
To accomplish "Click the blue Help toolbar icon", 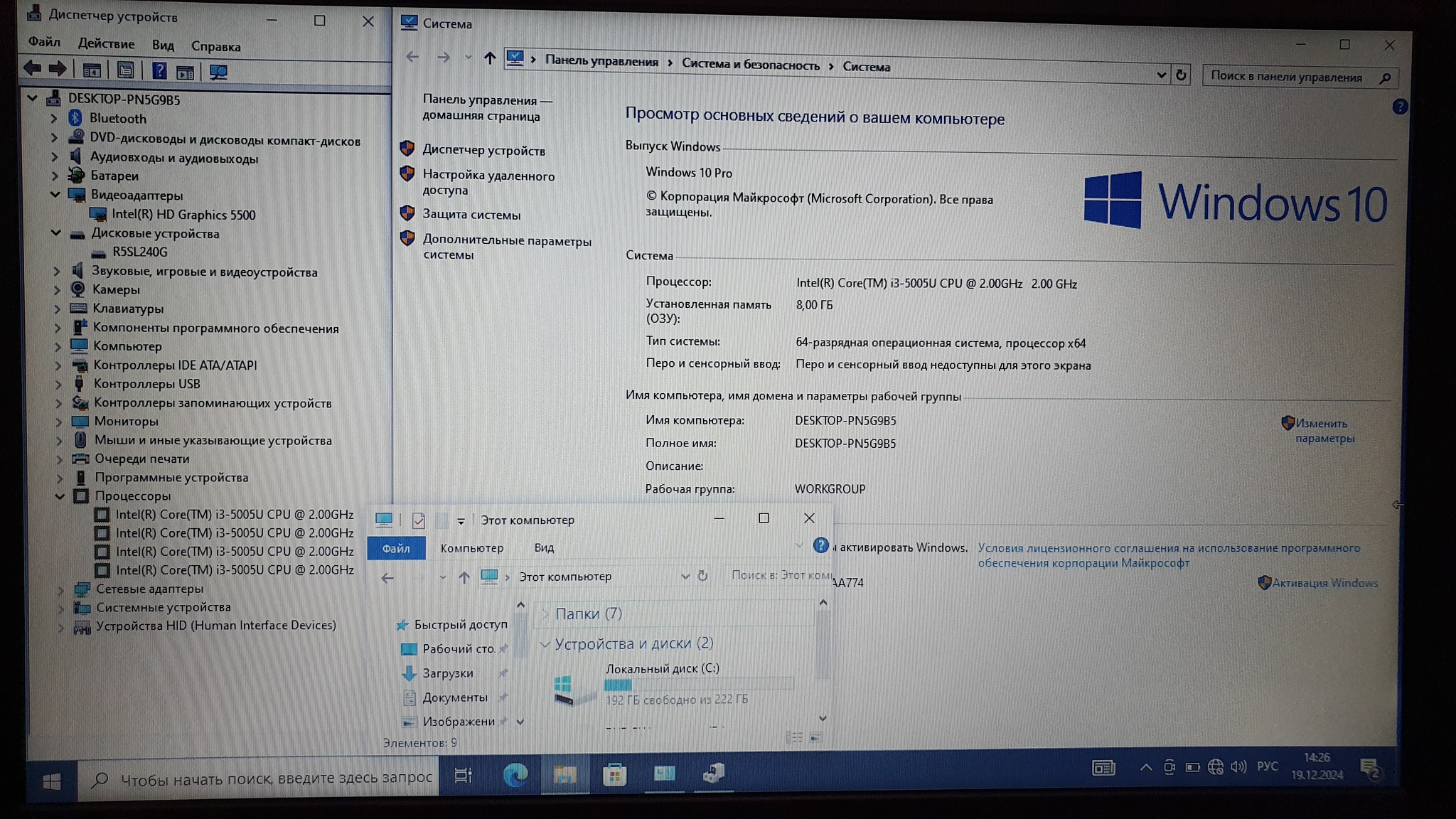I will (159, 70).
